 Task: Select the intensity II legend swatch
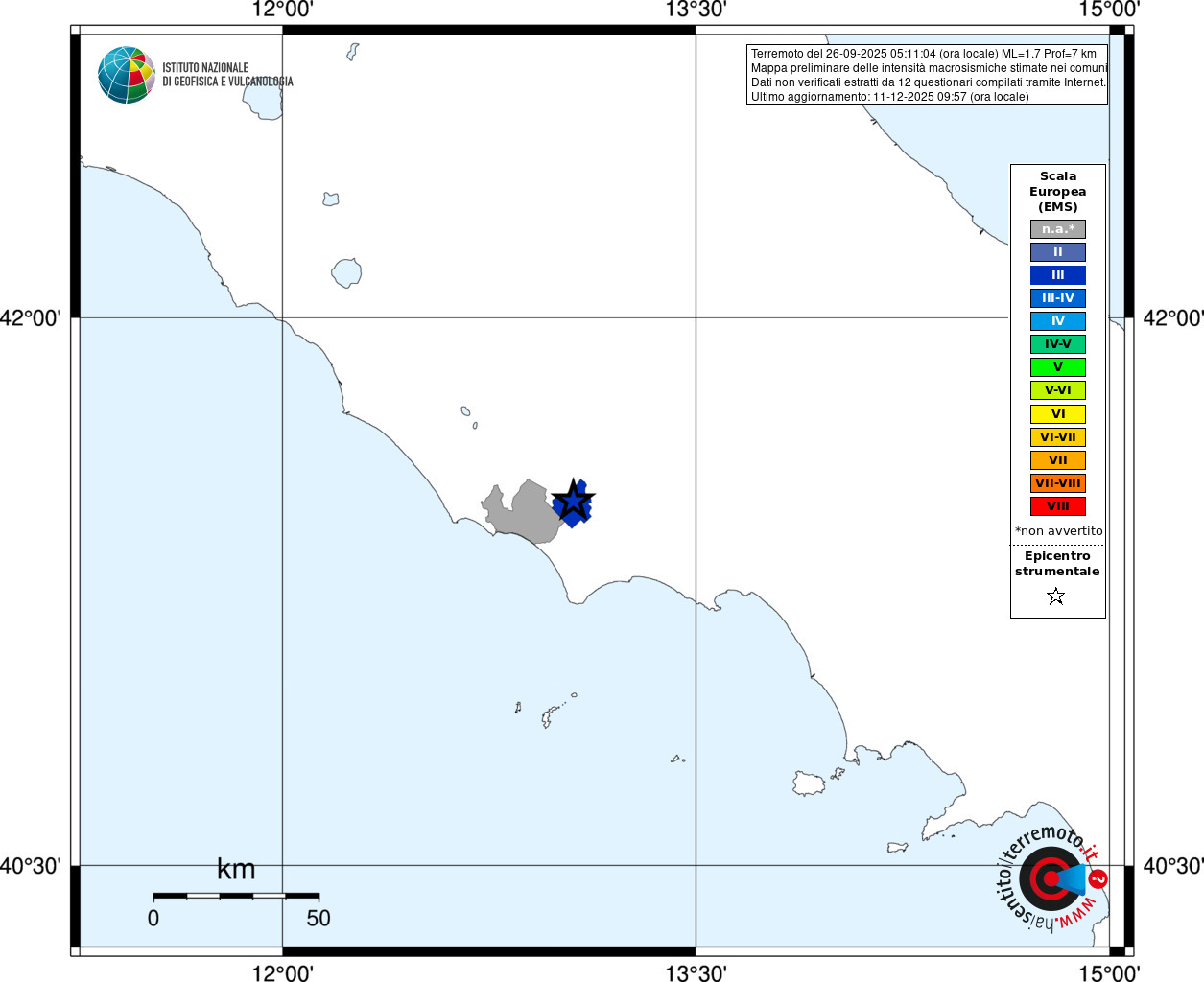tap(1058, 252)
